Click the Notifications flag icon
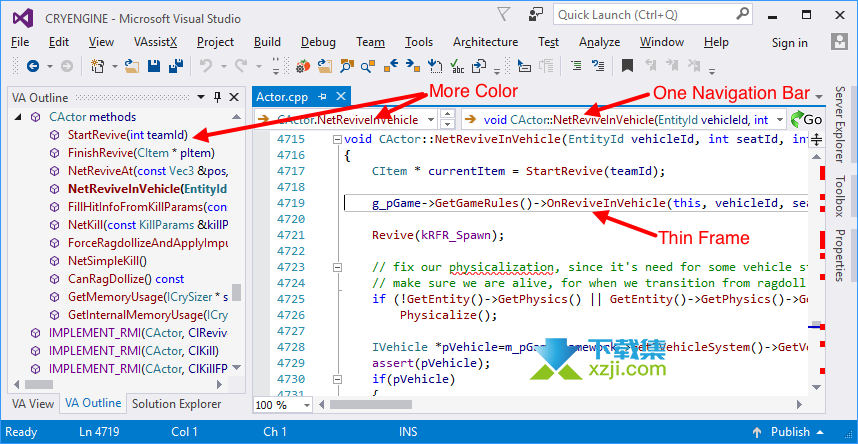 (x=504, y=14)
